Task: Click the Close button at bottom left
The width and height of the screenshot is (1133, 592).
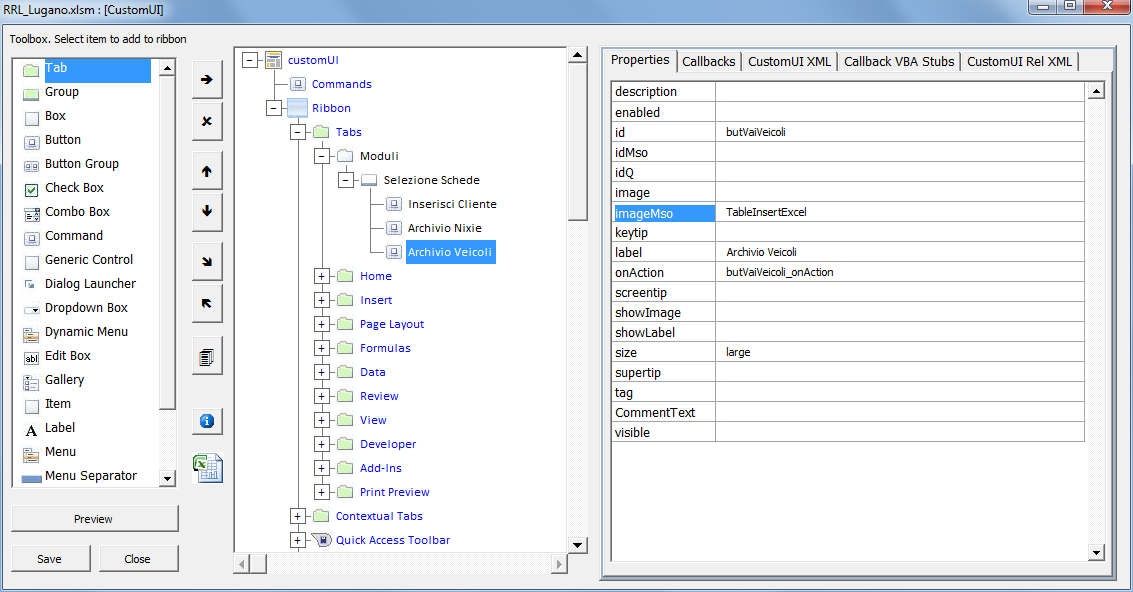Action: click(x=137, y=559)
